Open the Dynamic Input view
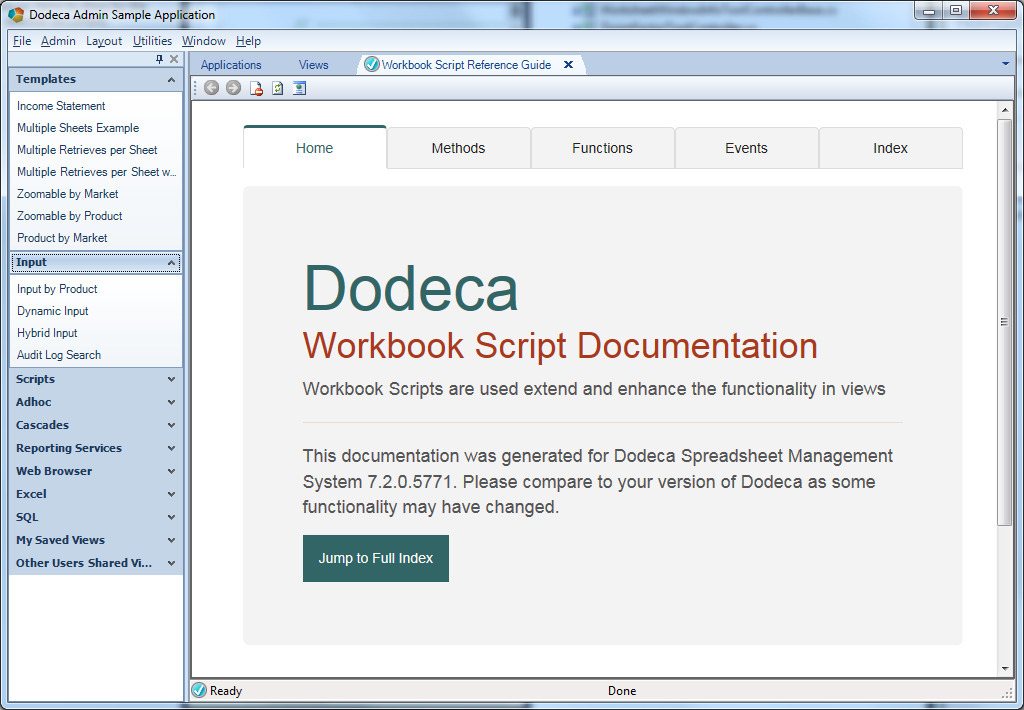This screenshot has width=1024, height=710. [x=52, y=311]
